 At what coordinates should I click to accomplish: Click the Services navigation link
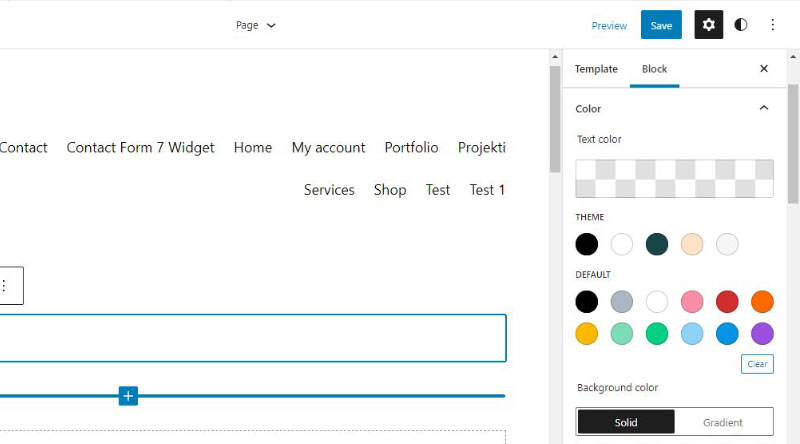[329, 190]
